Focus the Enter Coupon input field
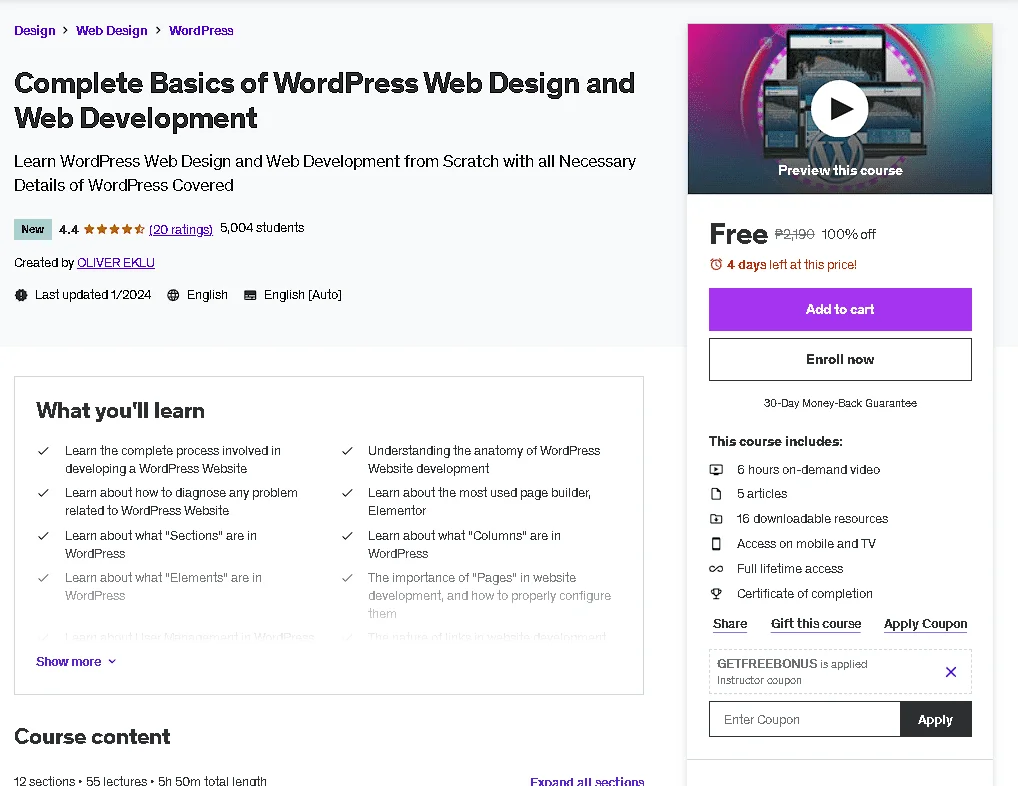 [804, 719]
